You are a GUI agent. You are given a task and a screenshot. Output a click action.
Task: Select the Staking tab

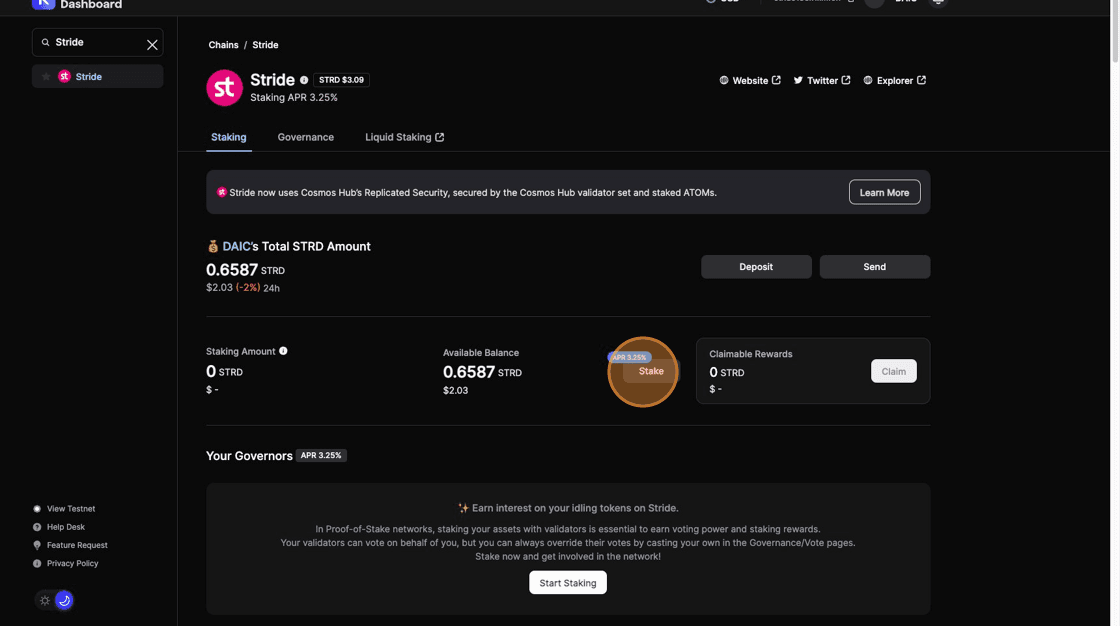point(229,137)
